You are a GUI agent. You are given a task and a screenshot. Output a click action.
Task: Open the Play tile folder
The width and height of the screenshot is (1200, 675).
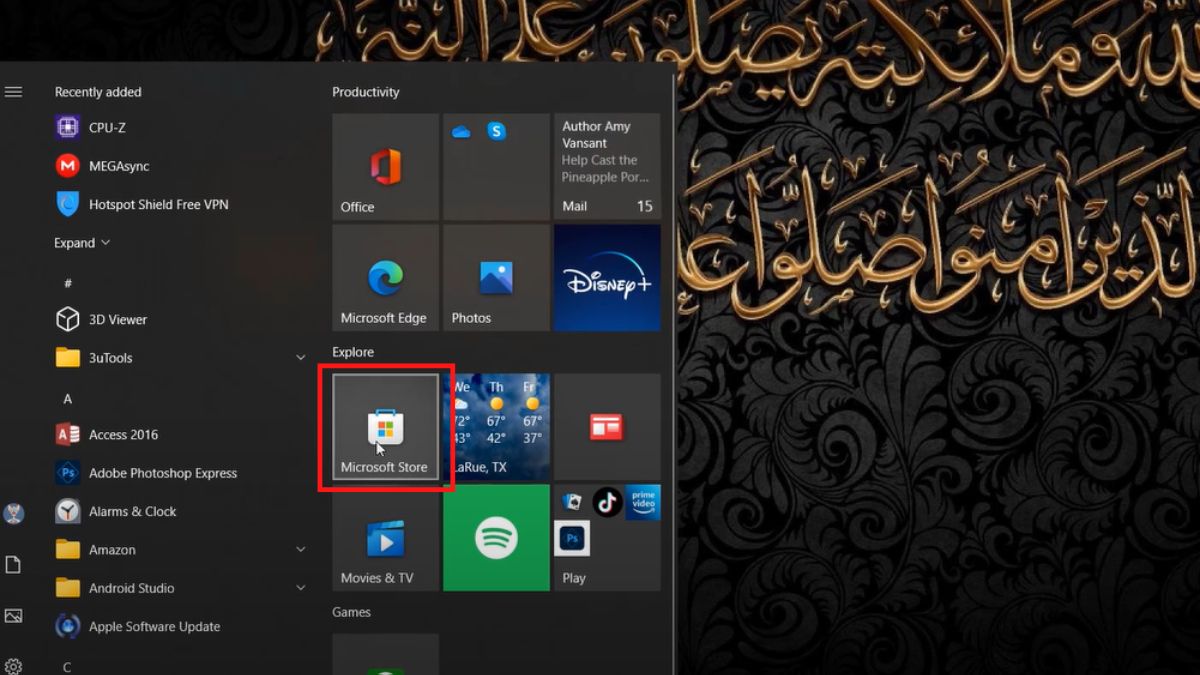coord(607,538)
